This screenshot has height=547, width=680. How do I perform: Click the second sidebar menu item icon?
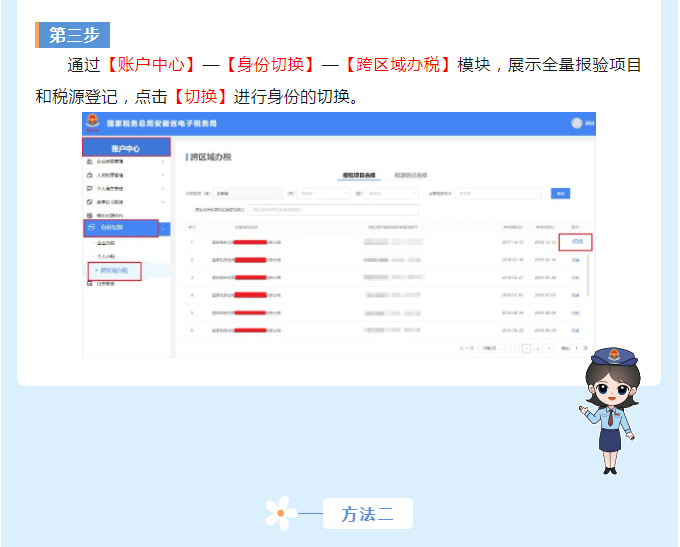[x=90, y=175]
